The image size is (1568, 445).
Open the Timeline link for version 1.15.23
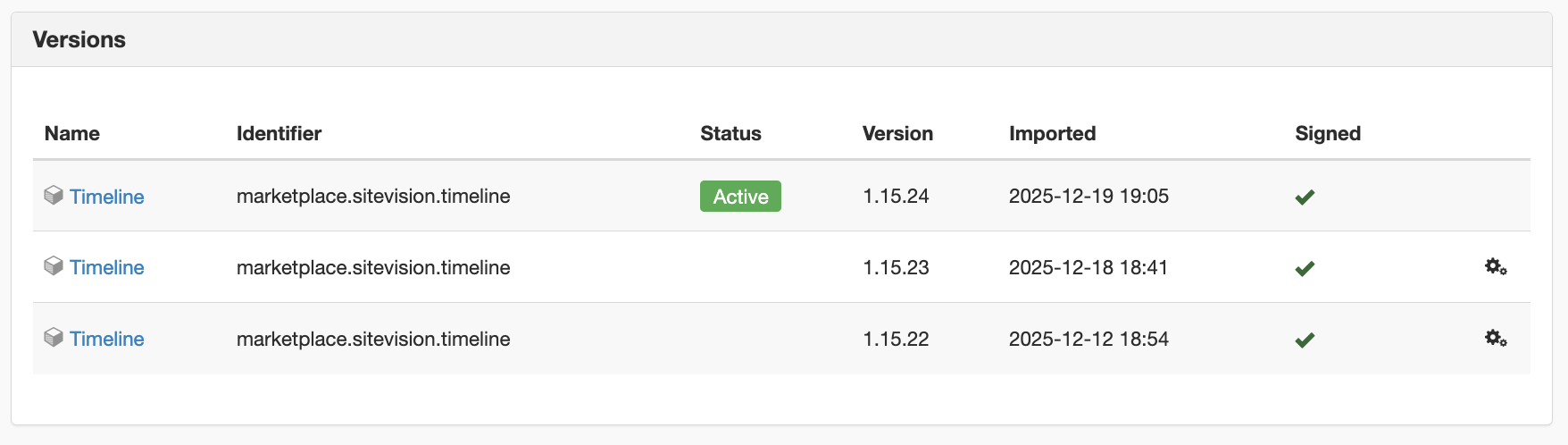pos(106,267)
